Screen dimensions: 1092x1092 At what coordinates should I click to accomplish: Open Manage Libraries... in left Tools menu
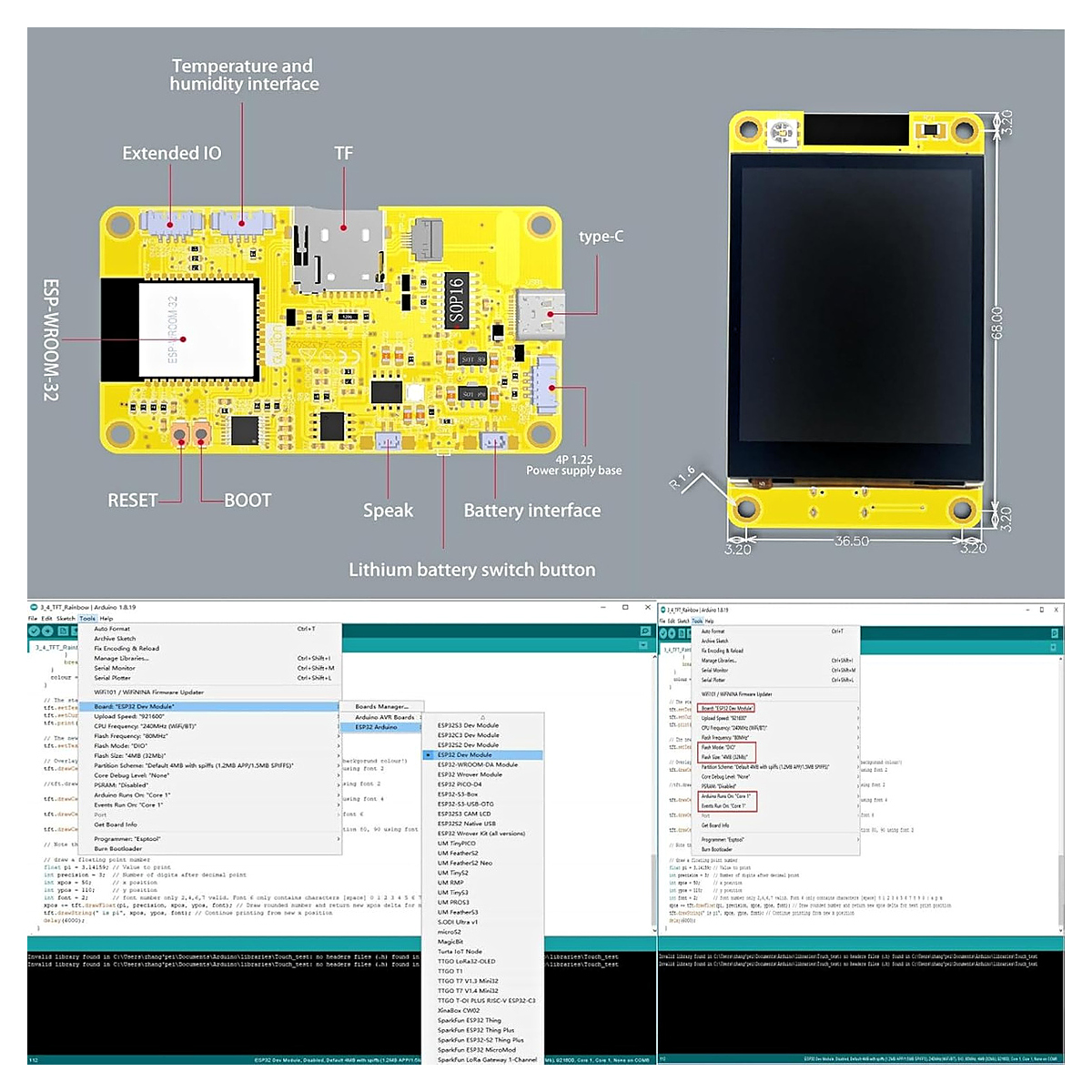coord(210,658)
